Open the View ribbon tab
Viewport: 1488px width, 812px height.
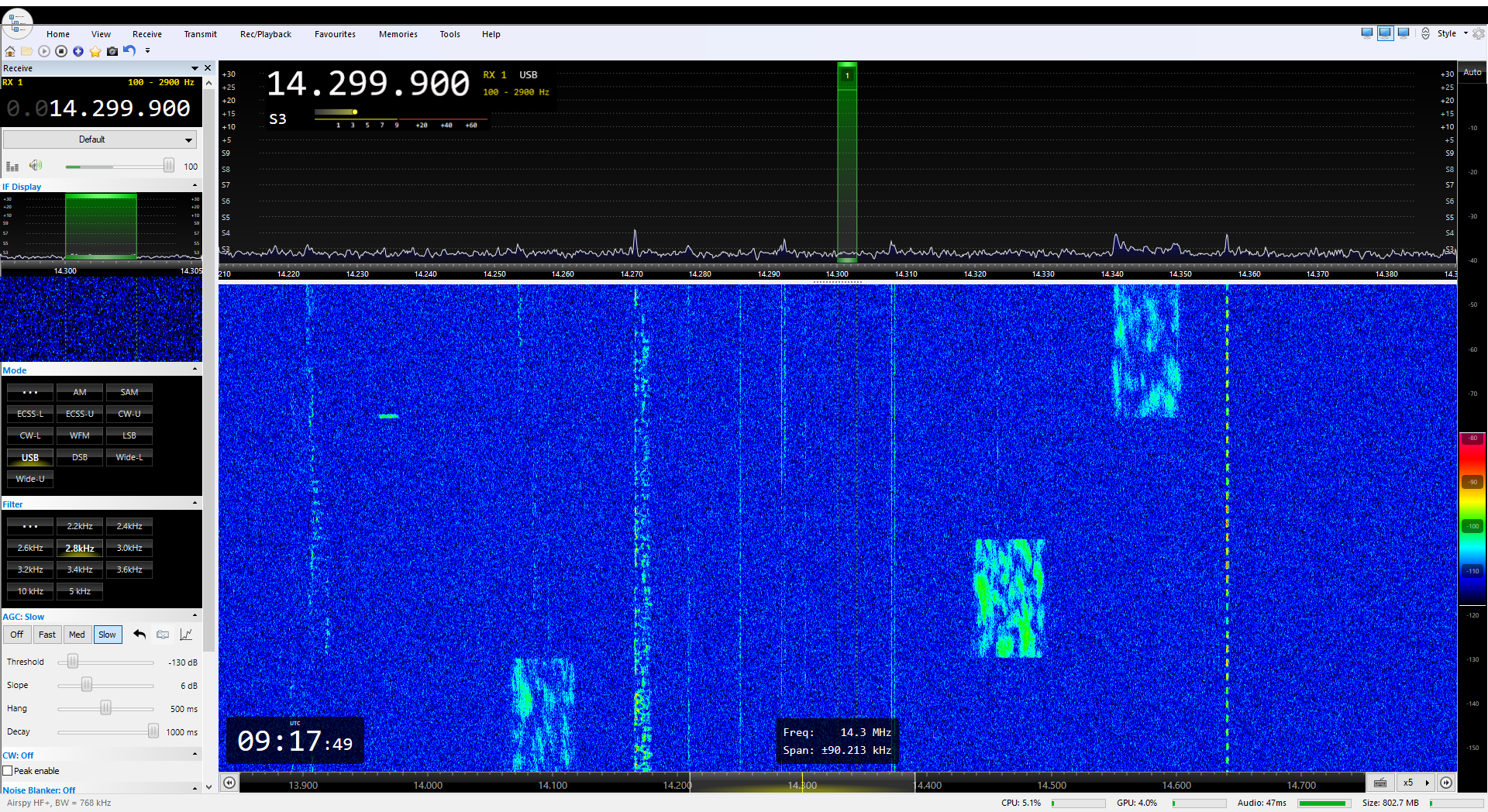pyautogui.click(x=101, y=34)
